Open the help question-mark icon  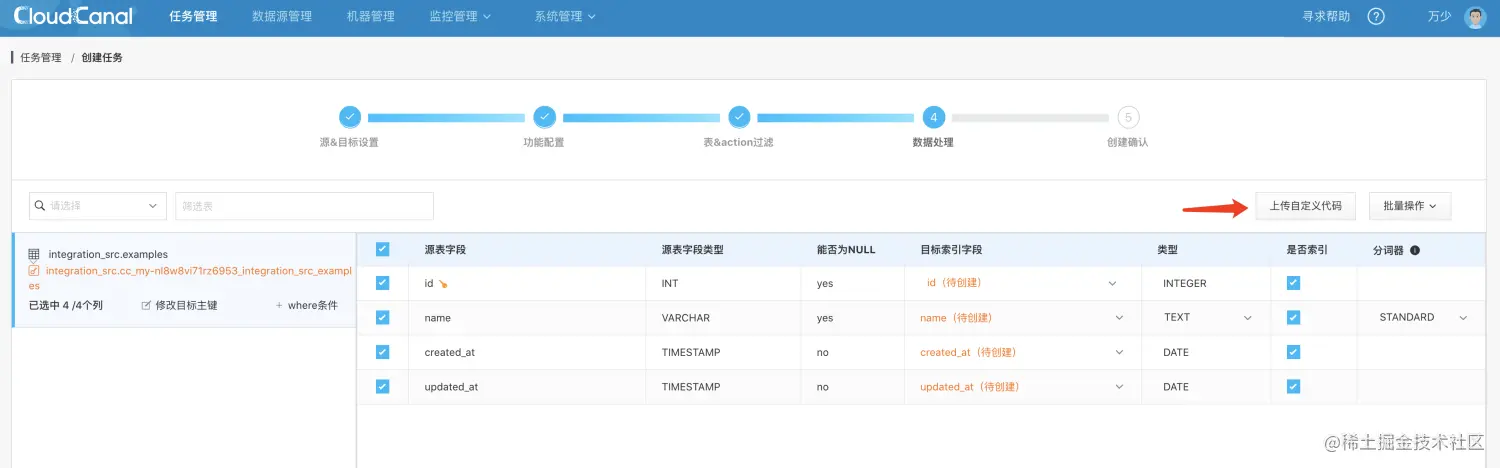coord(1376,16)
